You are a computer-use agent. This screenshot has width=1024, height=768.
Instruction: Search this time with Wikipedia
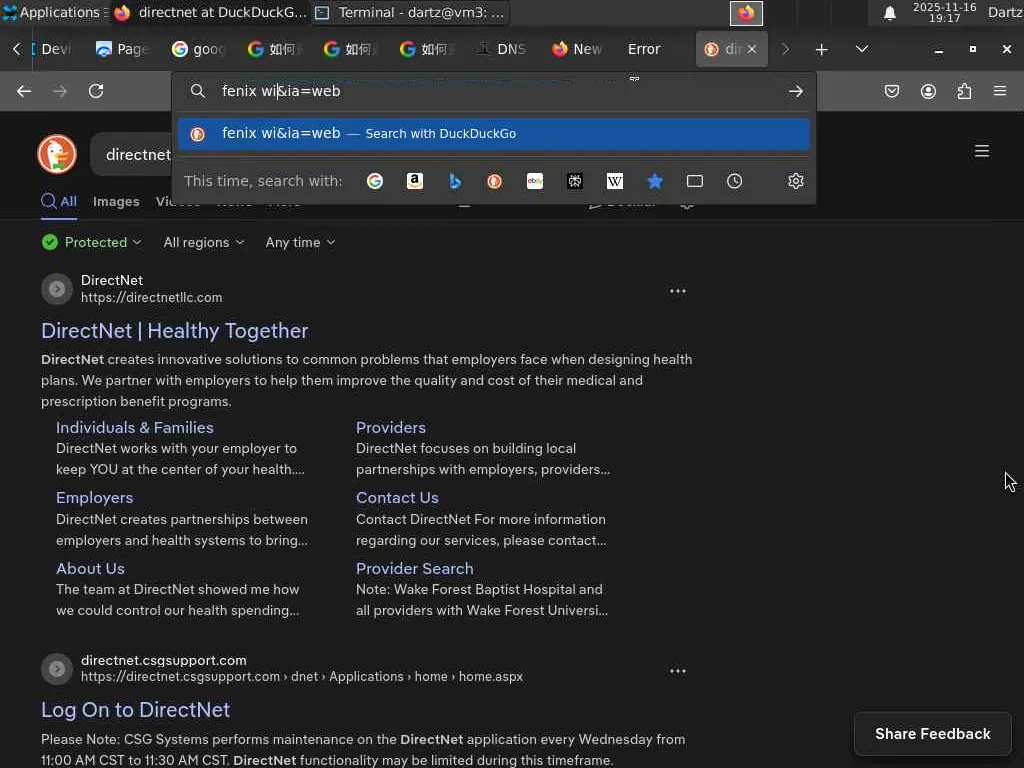tap(615, 181)
